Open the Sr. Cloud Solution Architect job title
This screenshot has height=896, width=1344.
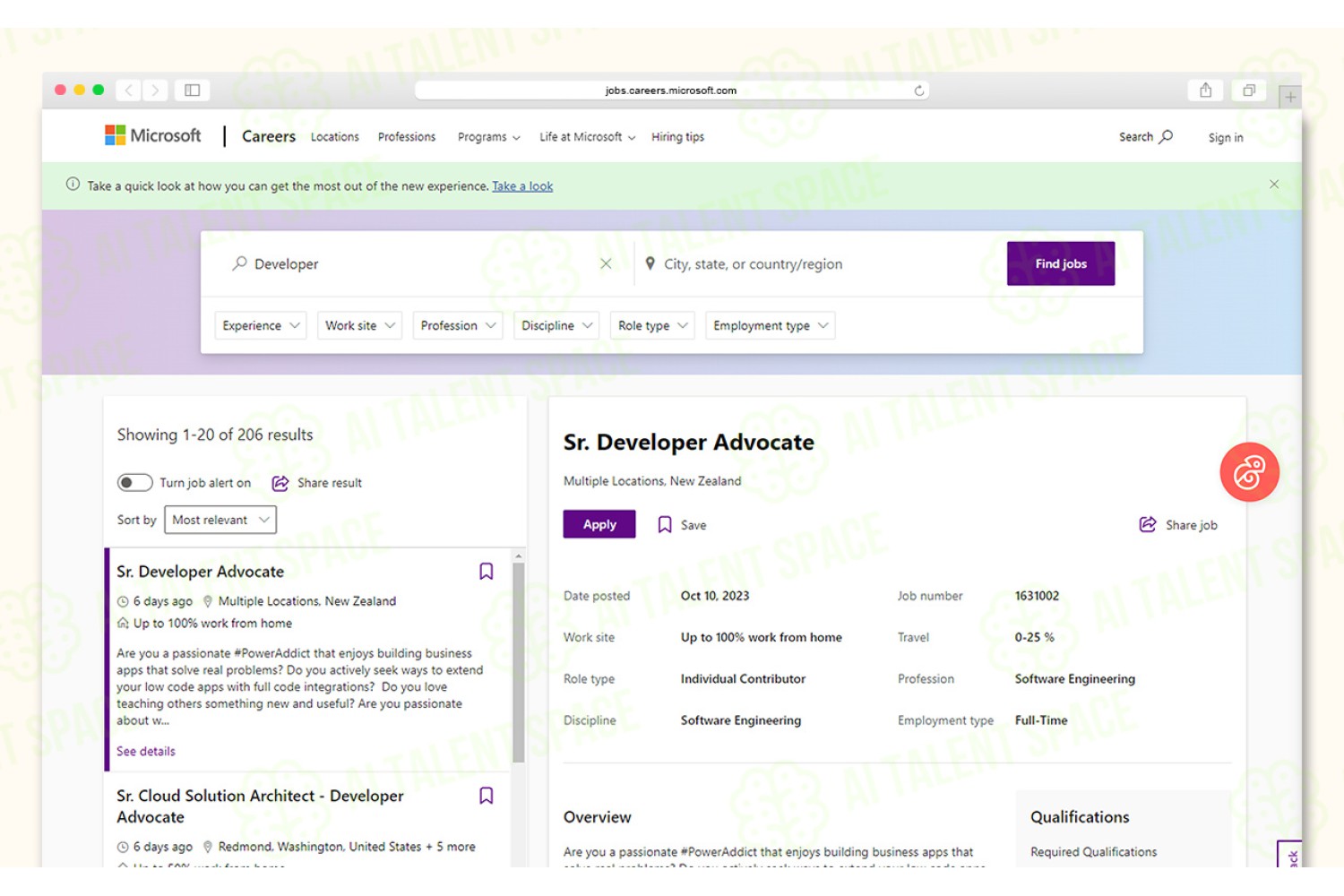[x=260, y=806]
